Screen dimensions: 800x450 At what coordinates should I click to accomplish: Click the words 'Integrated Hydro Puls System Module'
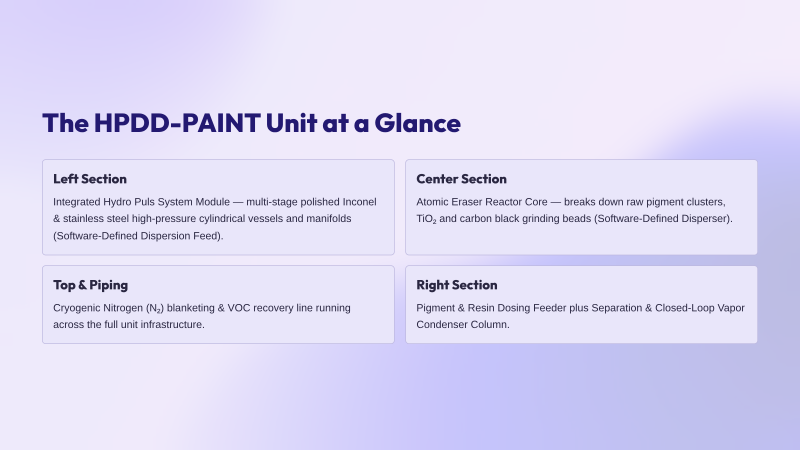pos(141,202)
